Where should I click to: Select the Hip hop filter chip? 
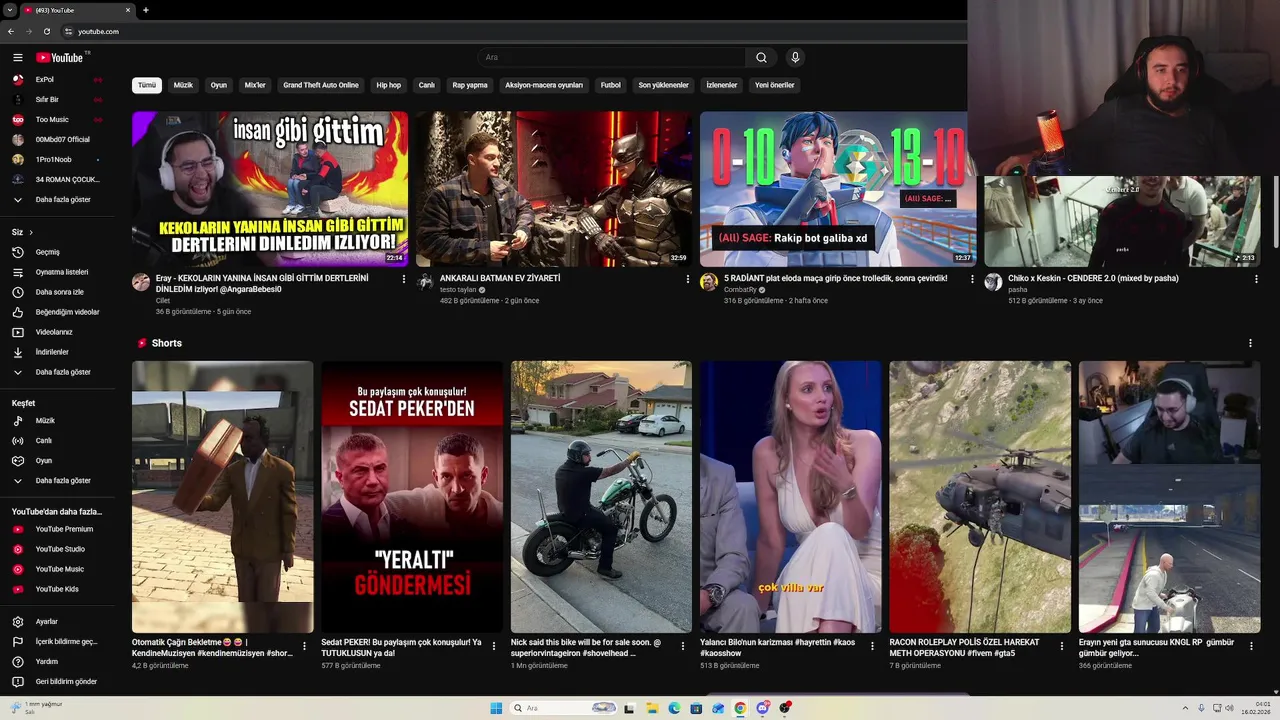pos(388,85)
